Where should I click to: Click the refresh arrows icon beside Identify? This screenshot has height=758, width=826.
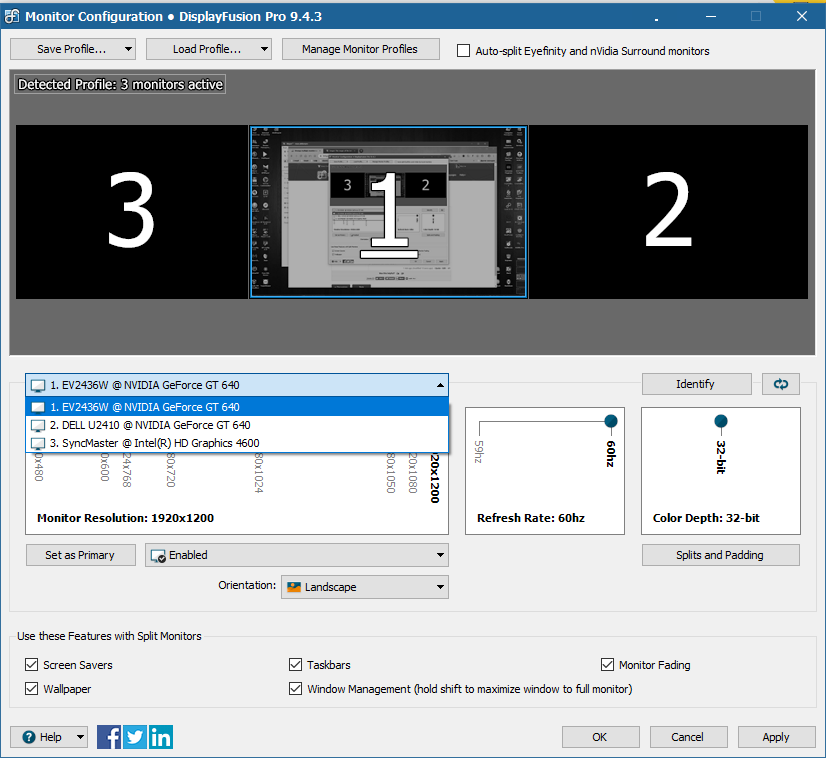[780, 384]
